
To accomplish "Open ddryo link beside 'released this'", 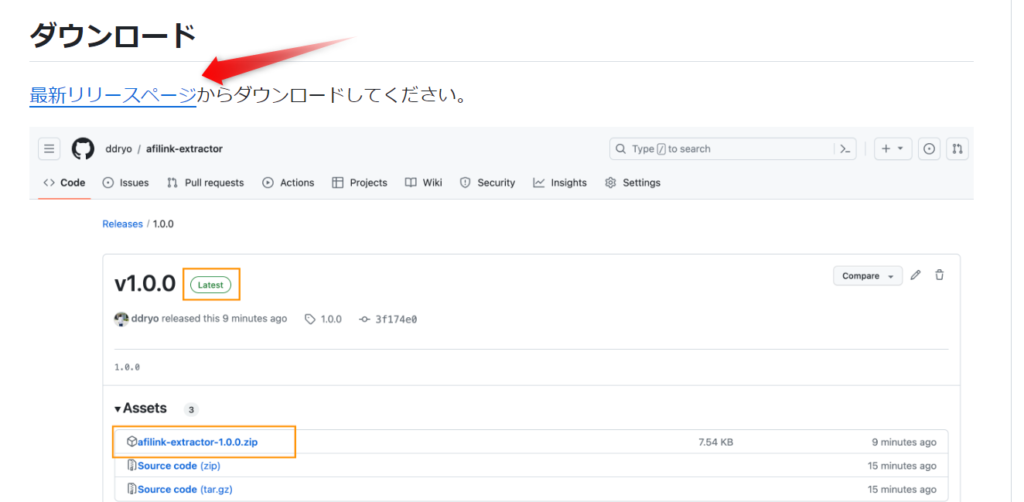I will point(145,319).
